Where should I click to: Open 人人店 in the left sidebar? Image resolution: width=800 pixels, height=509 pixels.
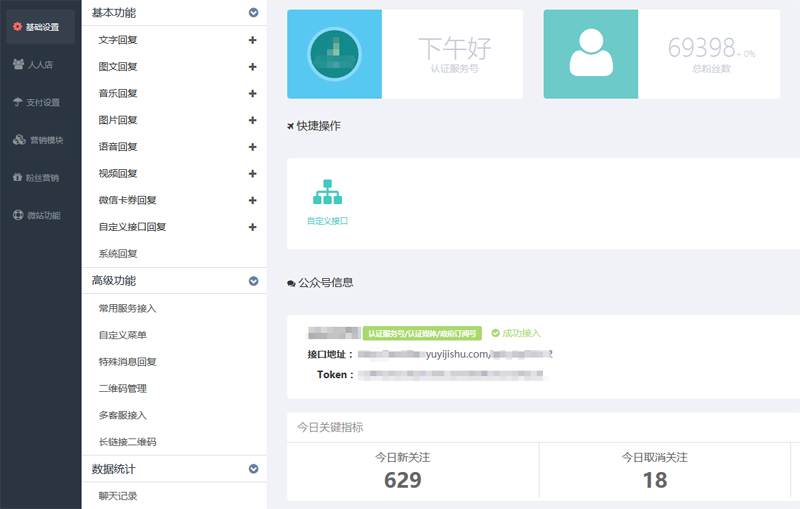point(40,65)
